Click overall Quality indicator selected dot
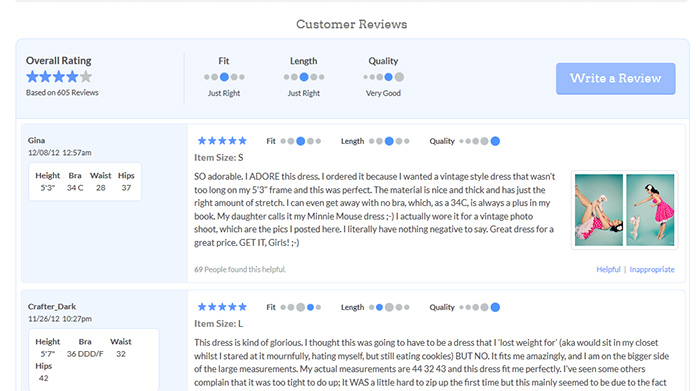The image size is (700, 391). (x=388, y=77)
